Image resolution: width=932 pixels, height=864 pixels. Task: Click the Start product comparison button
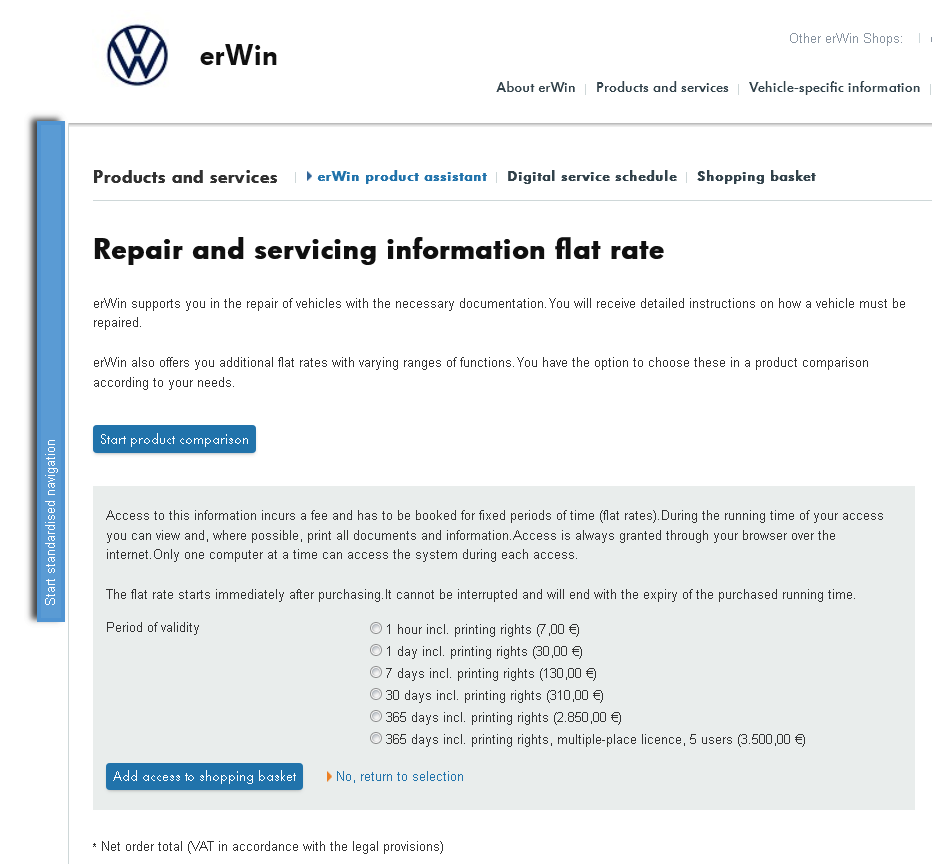(174, 439)
